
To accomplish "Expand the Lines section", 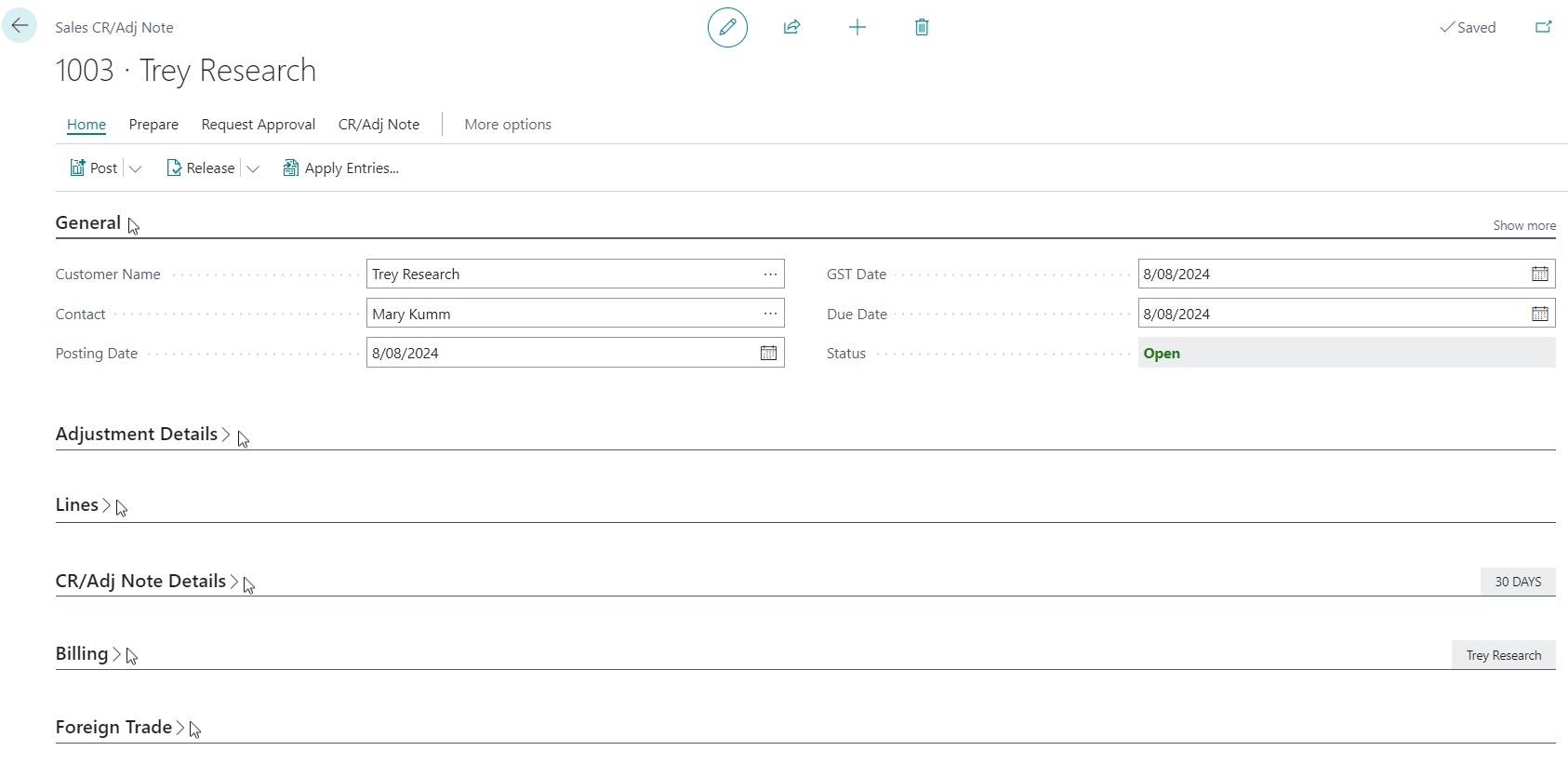I will pyautogui.click(x=83, y=504).
